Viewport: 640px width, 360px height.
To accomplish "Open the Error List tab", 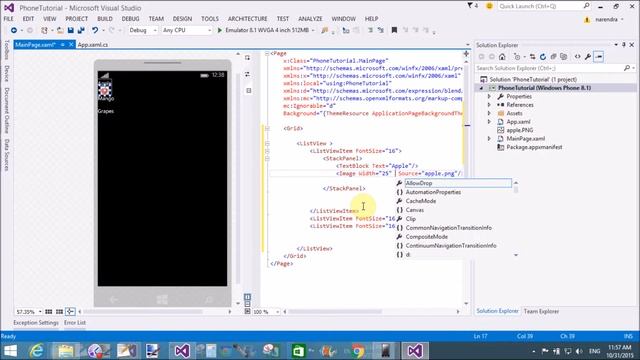I will [75, 322].
